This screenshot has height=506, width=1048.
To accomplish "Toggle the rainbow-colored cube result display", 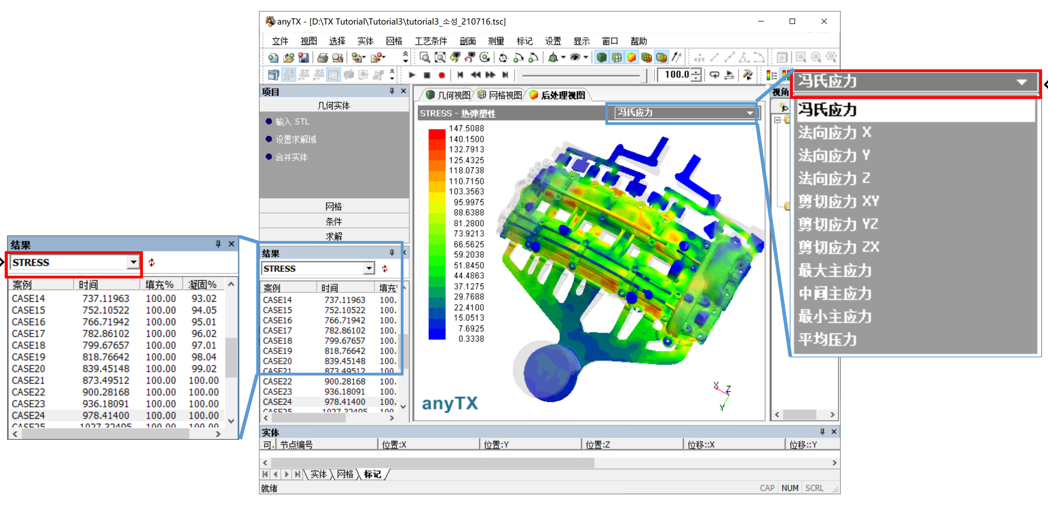I will [x=632, y=57].
